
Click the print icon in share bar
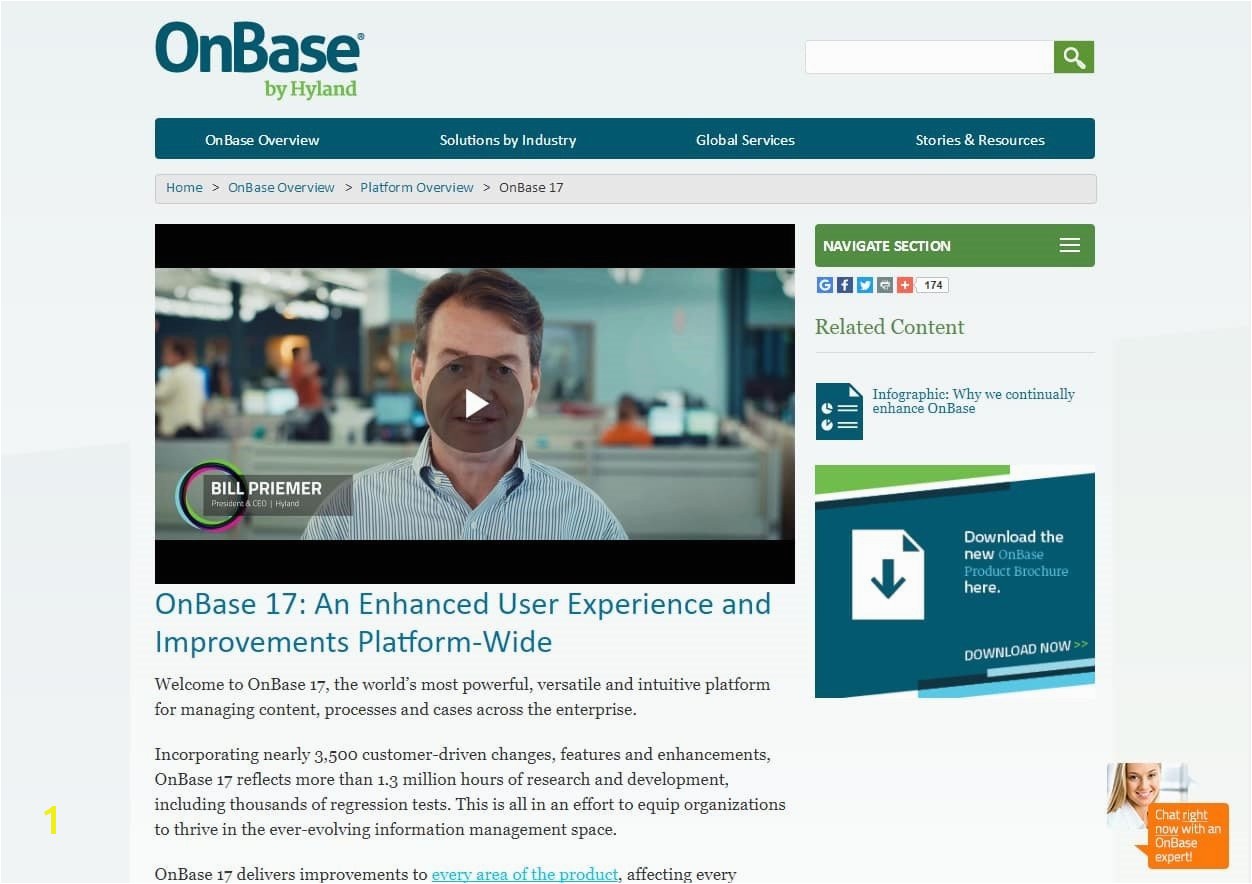pos(885,285)
